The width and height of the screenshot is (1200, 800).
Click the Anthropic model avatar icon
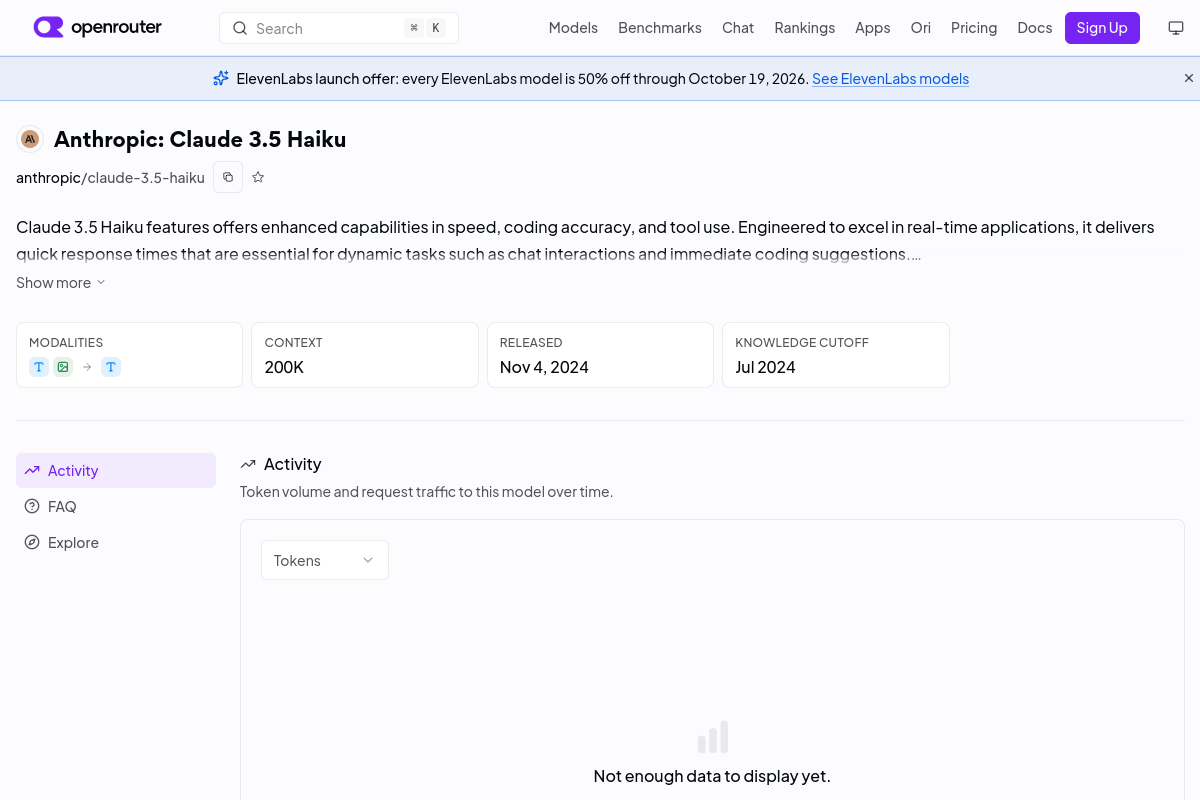pyautogui.click(x=30, y=139)
